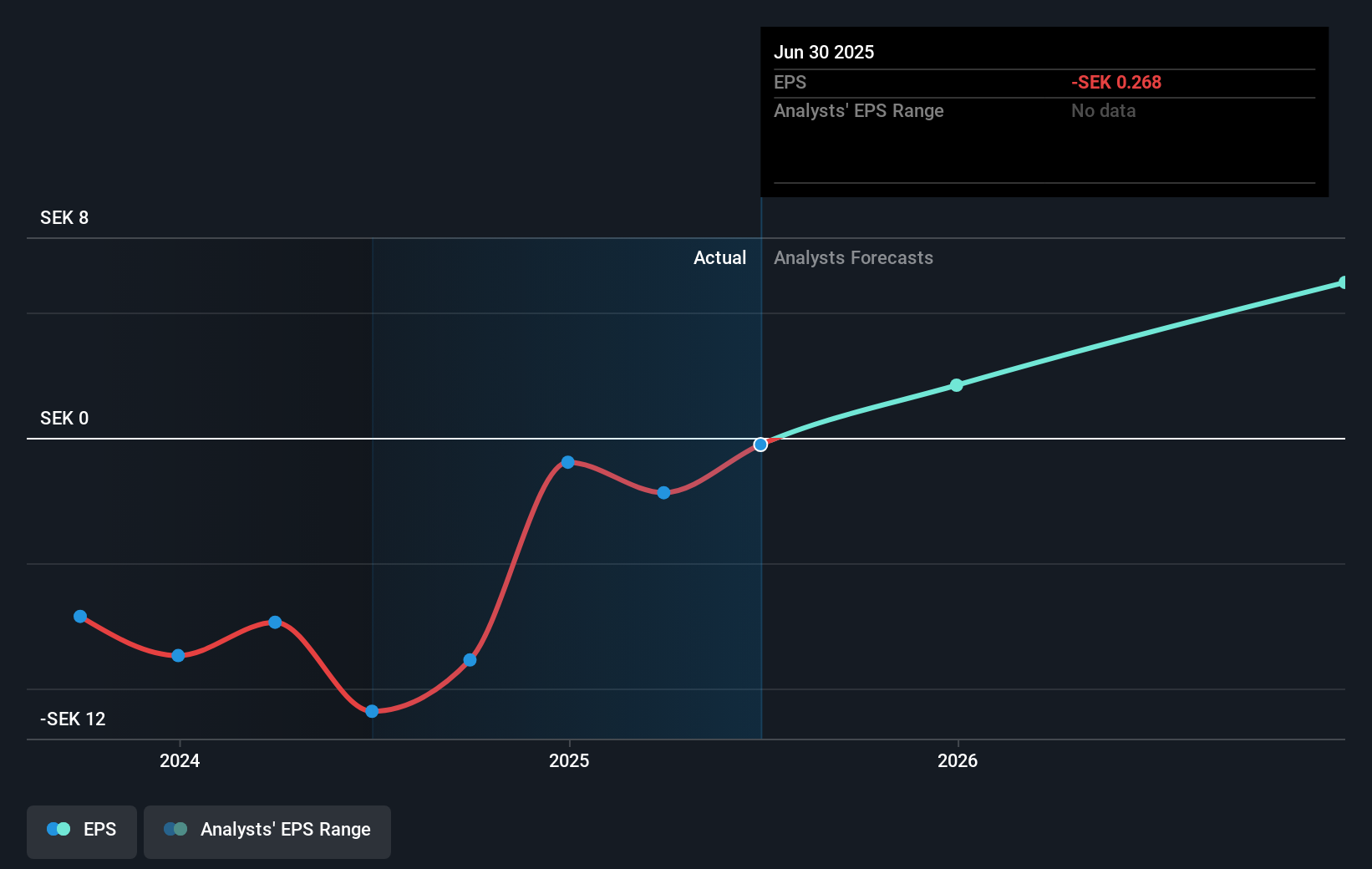Toggle the Analysts' EPS Range series
1372x869 pixels.
(267, 831)
